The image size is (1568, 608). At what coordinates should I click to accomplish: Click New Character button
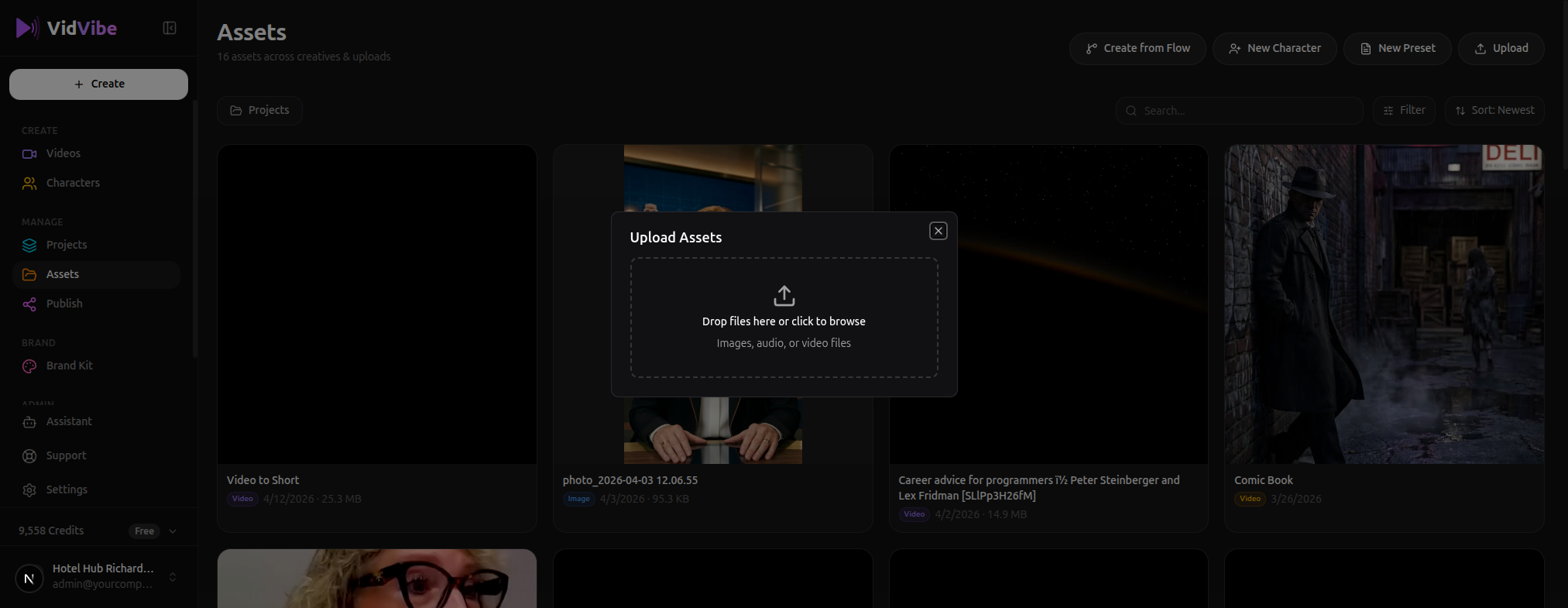tap(1275, 48)
